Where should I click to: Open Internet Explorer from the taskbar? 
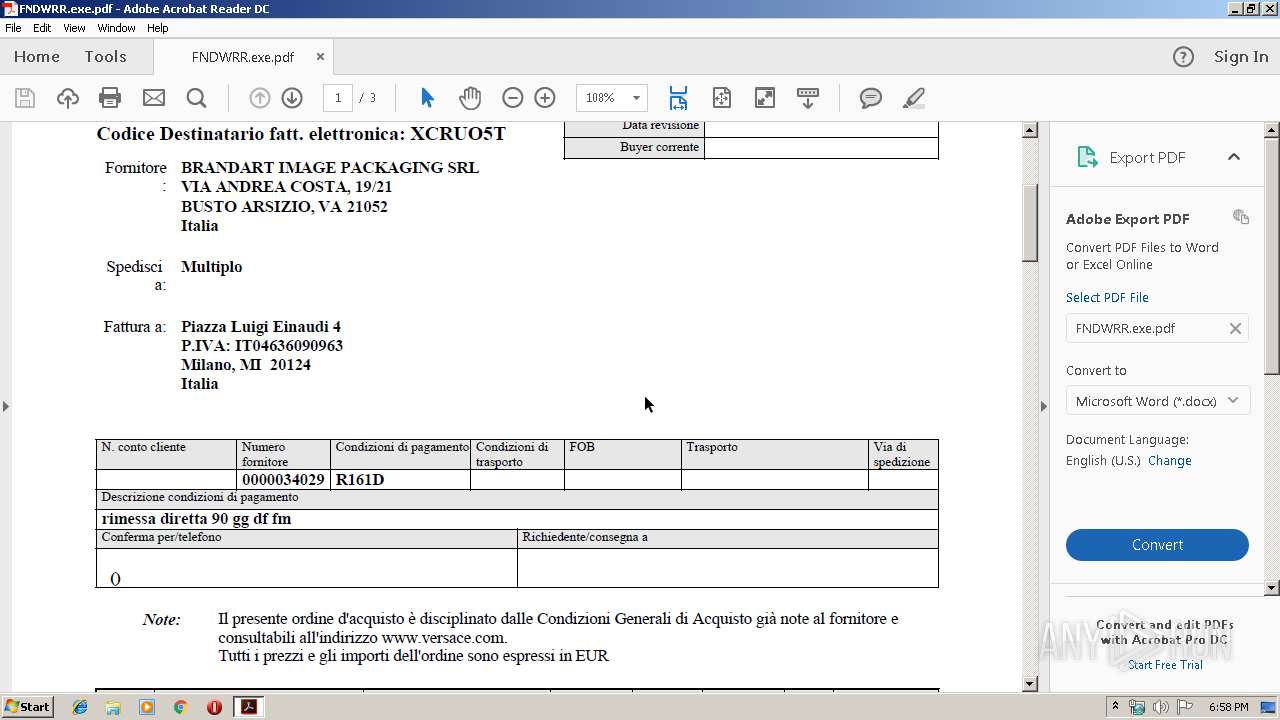[80, 707]
